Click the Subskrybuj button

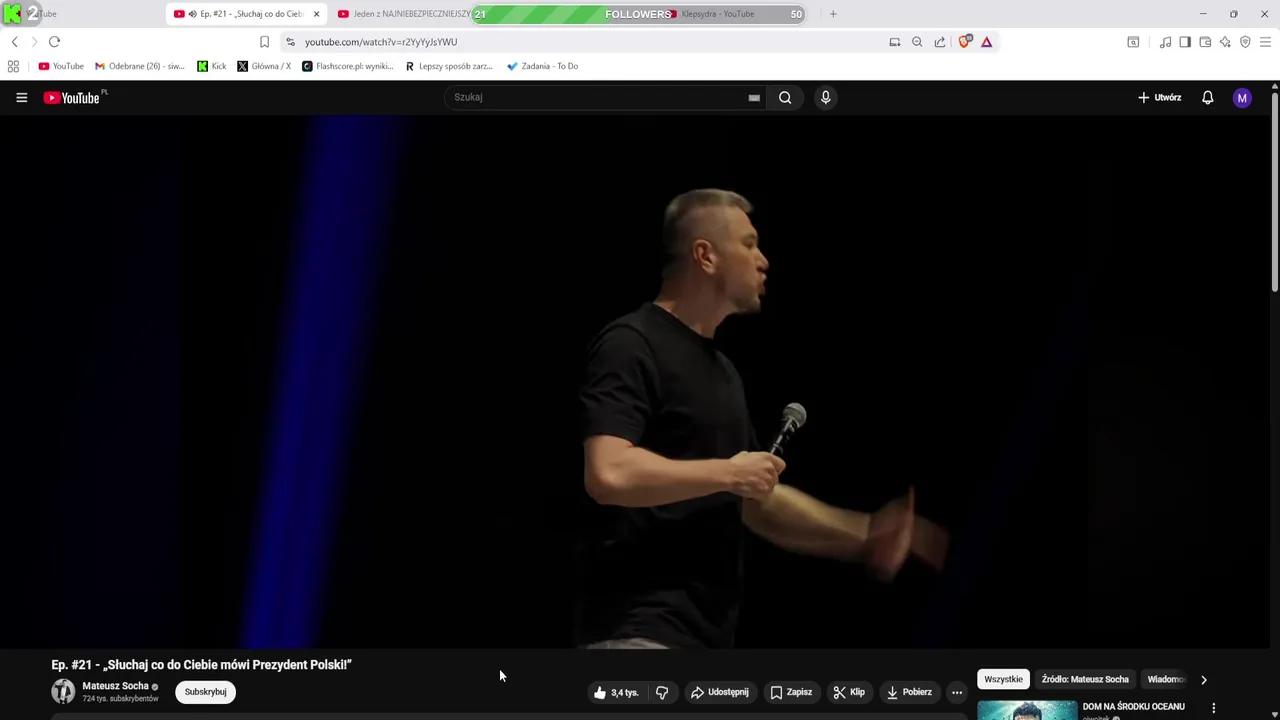pos(205,692)
